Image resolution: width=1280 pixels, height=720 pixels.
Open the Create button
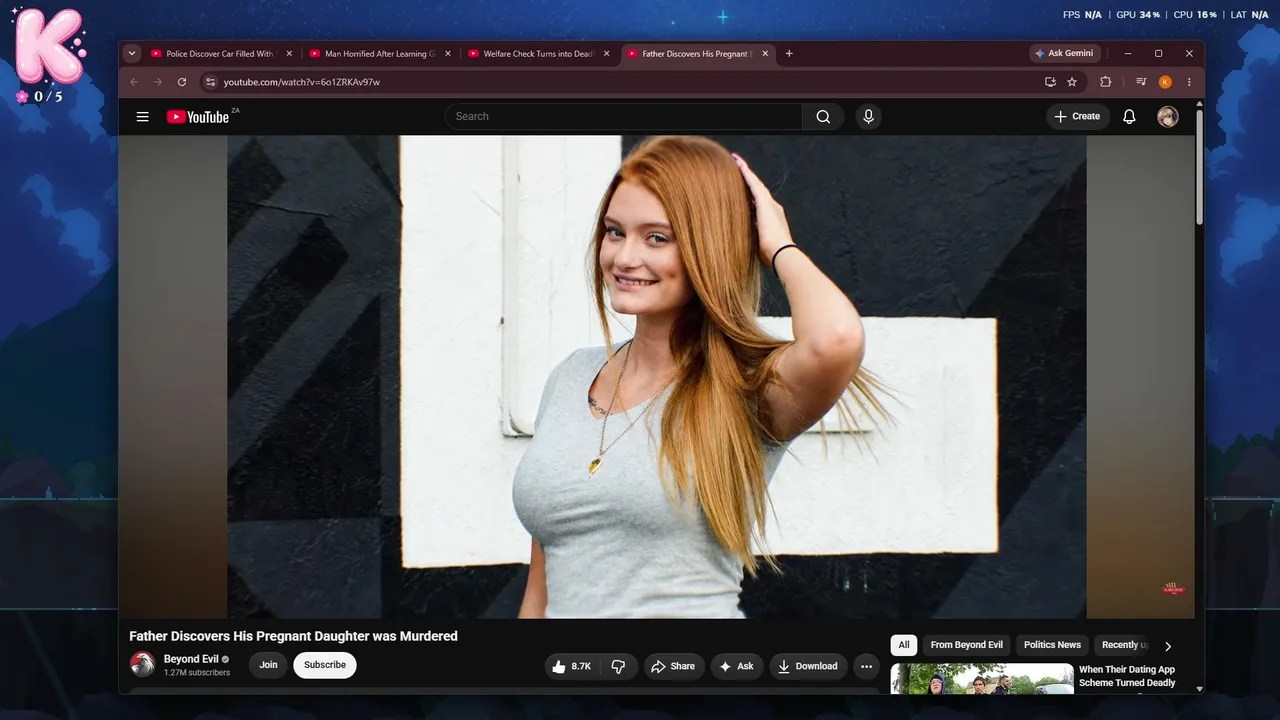pyautogui.click(x=1078, y=117)
